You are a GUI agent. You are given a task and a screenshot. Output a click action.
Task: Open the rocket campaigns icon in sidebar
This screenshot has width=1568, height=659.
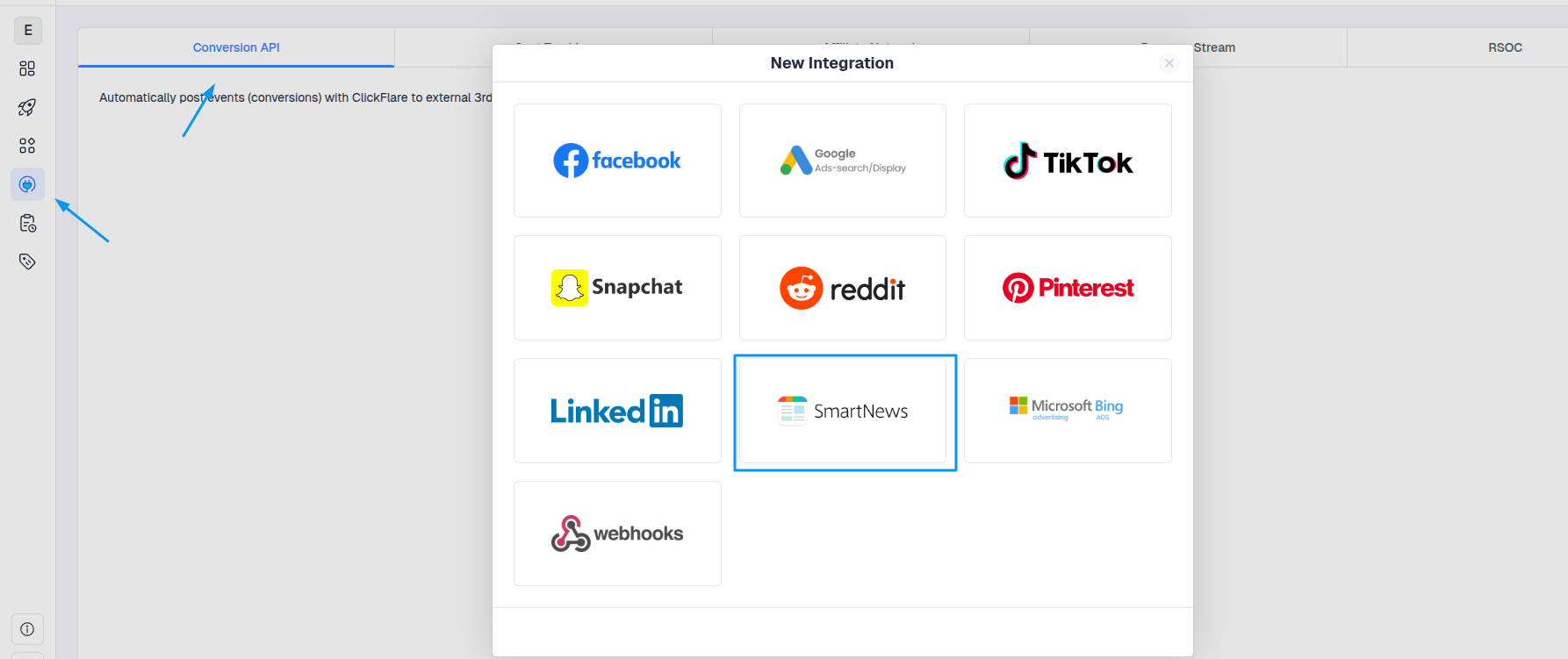tap(27, 107)
